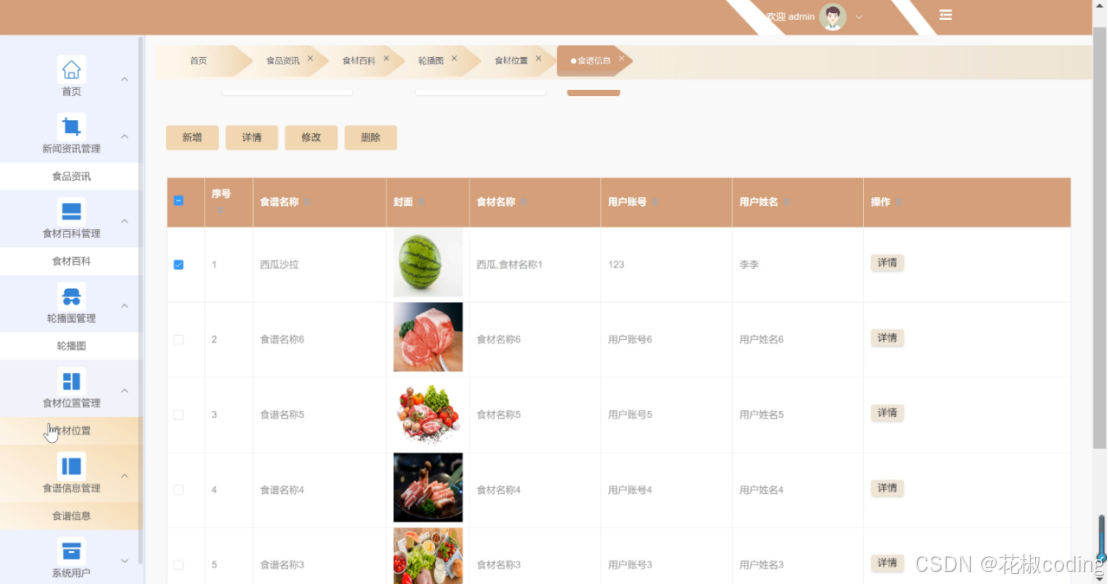Collapse the 首页 sidebar chevron
The width and height of the screenshot is (1108, 584).
(x=124, y=79)
